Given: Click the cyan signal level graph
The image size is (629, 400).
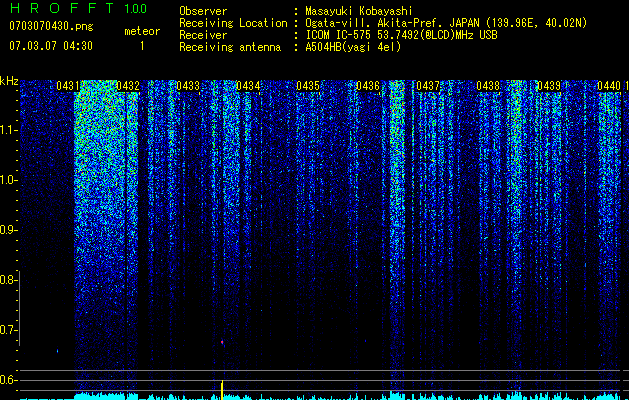Looking at the screenshot, I should [321, 396].
